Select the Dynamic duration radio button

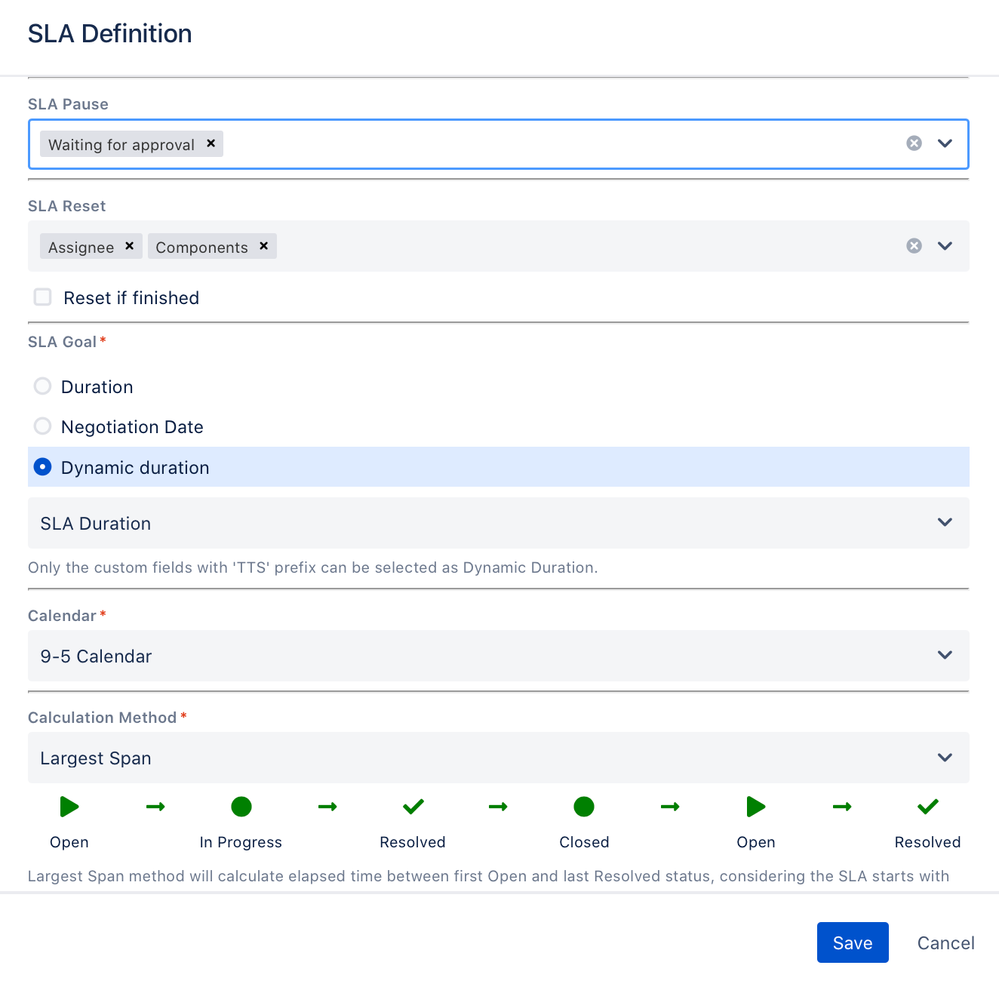point(43,467)
